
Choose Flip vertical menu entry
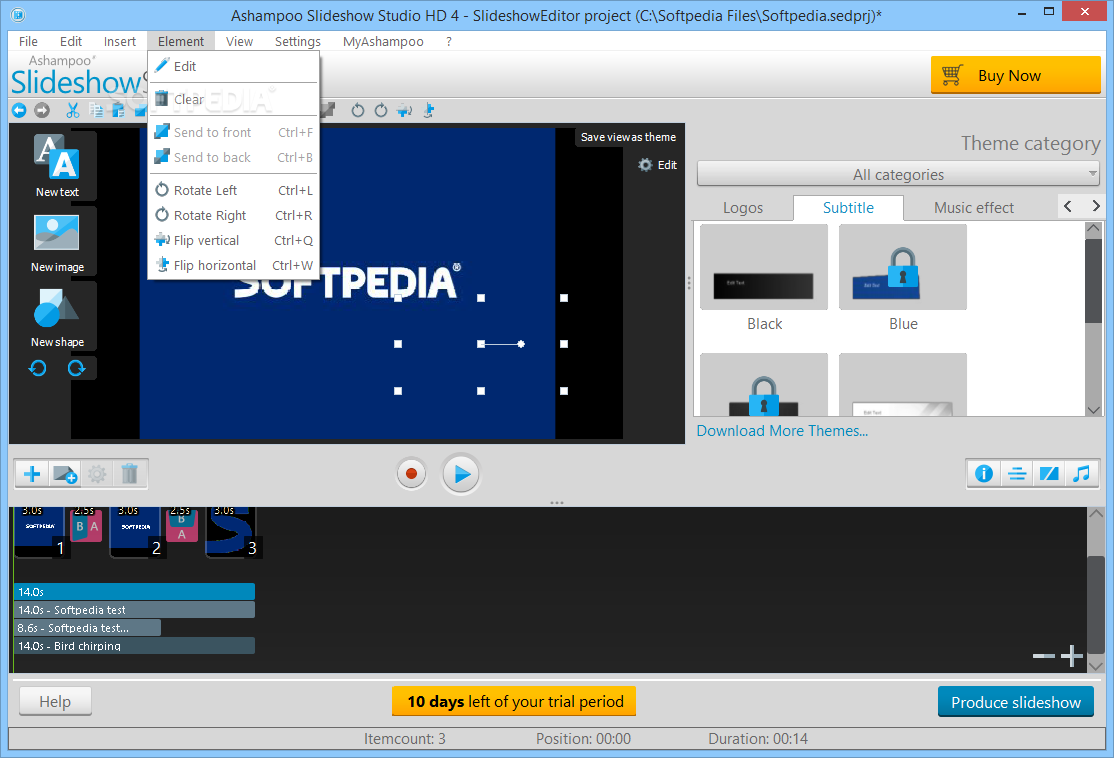click(234, 240)
